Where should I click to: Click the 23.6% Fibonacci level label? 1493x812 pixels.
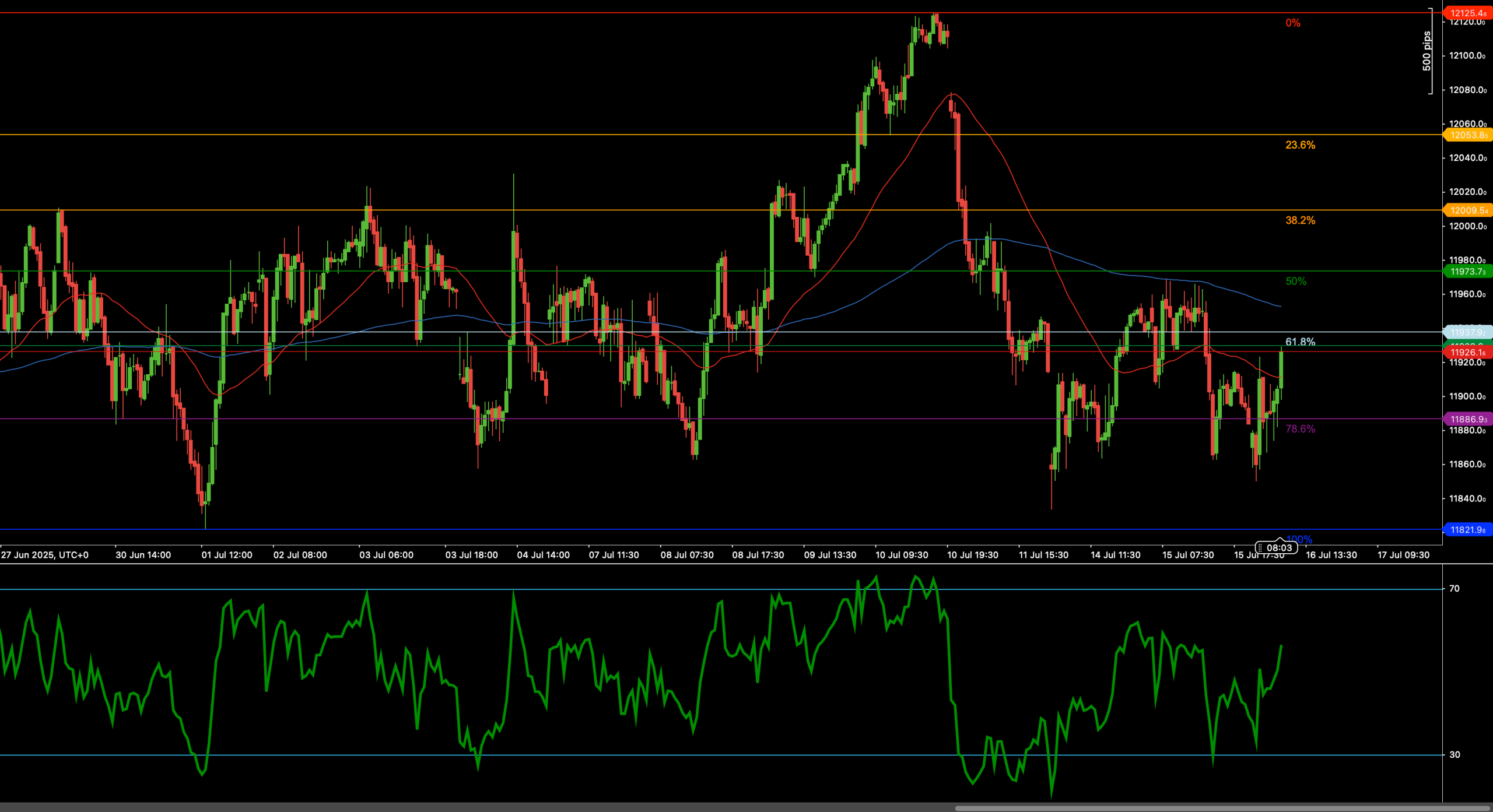point(1300,145)
